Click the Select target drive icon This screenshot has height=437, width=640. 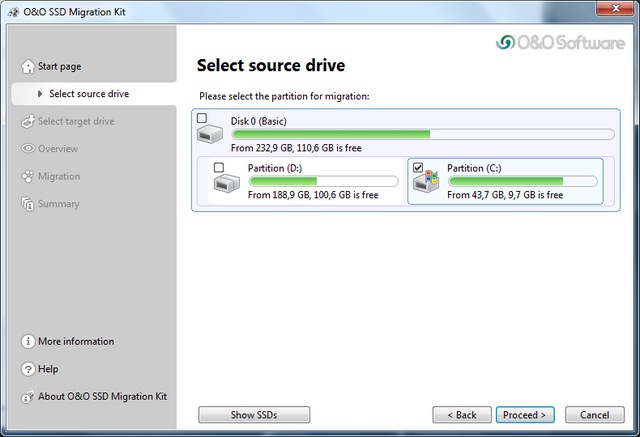click(28, 122)
